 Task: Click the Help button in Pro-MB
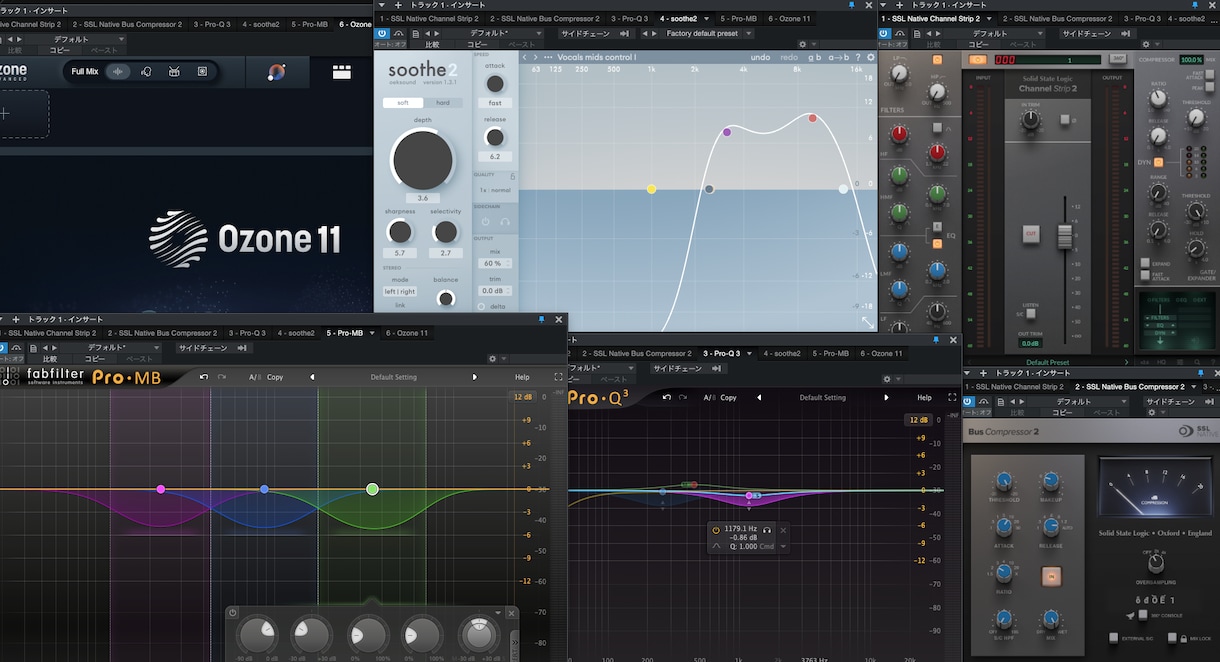(522, 377)
